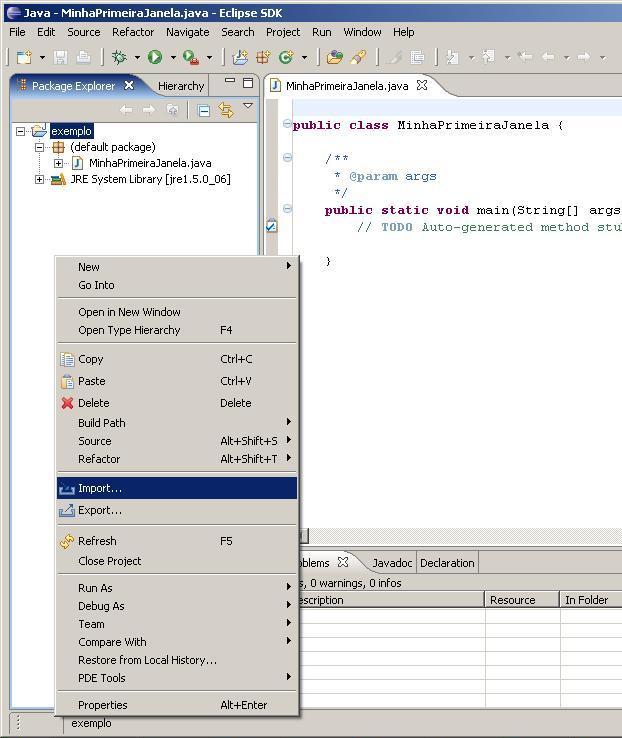The height and width of the screenshot is (738, 622).
Task: Open Package Explorer view menu triangle
Action: (x=248, y=106)
